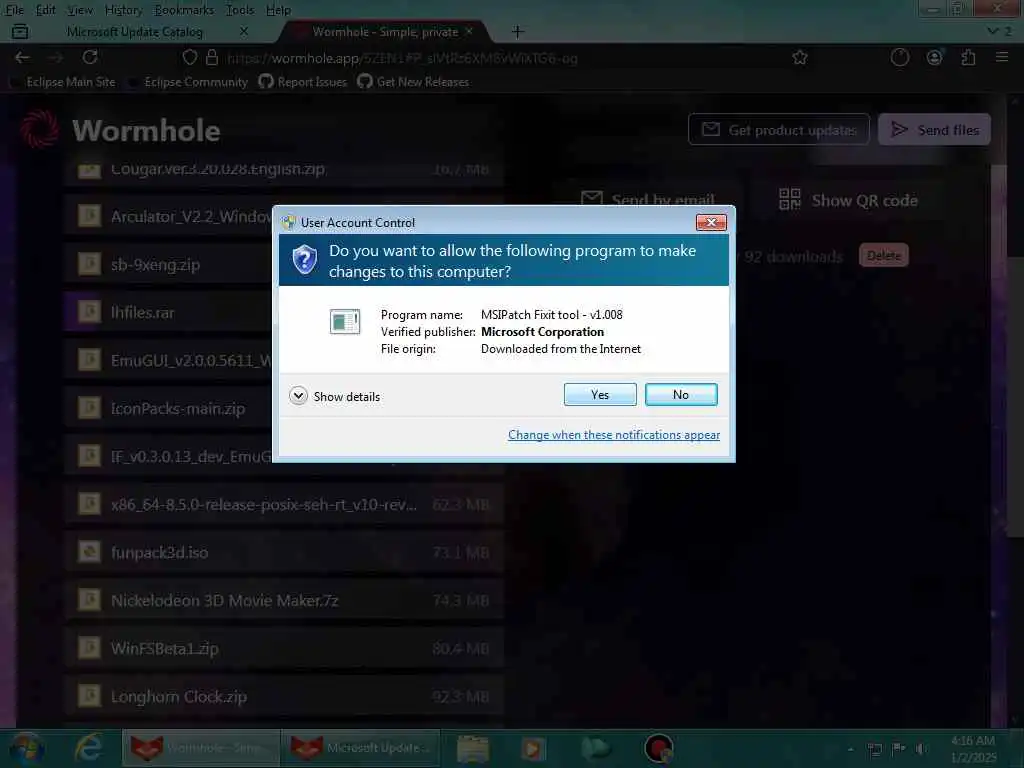Viewport: 1024px width, 768px height.
Task: Select the Wormhole - Simple, private tab
Action: click(385, 31)
